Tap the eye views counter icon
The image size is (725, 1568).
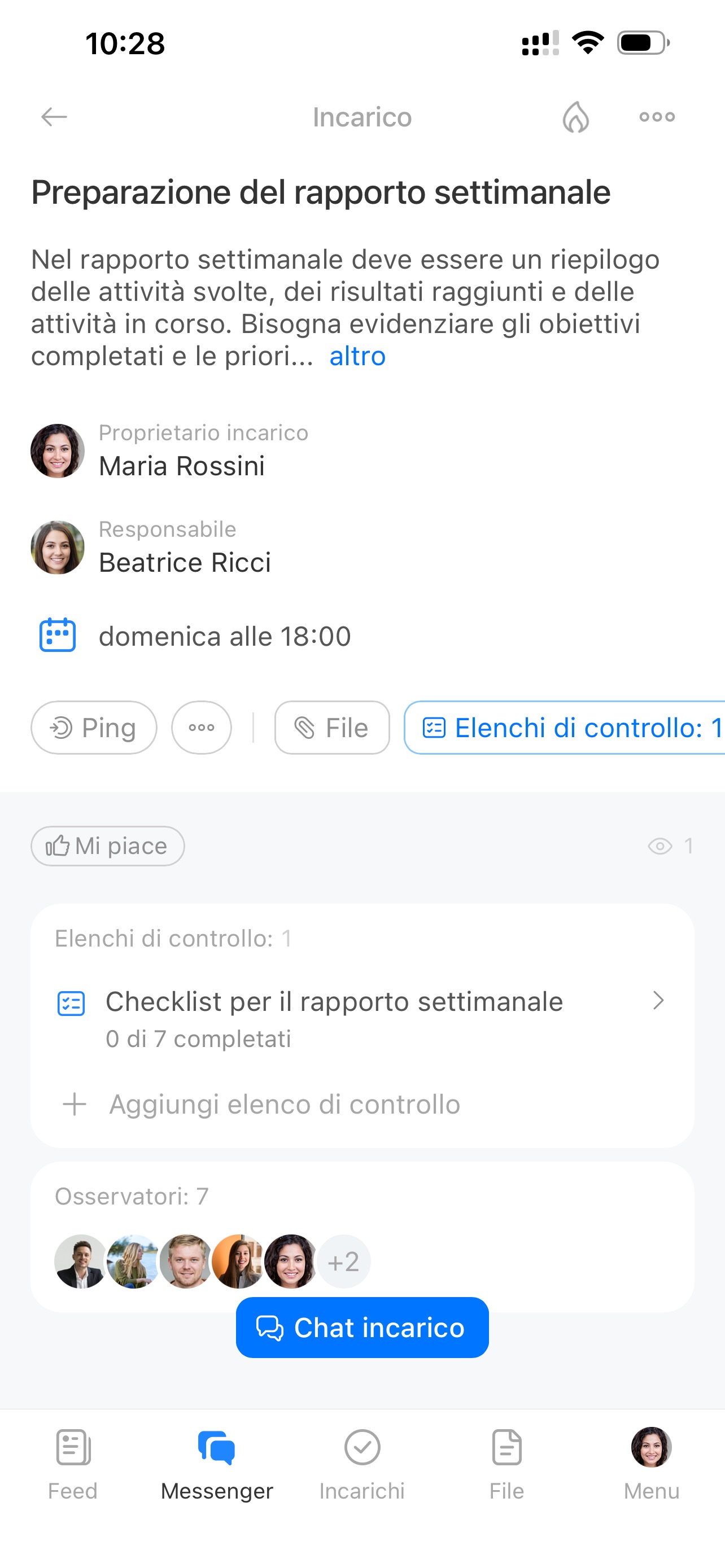pos(660,846)
